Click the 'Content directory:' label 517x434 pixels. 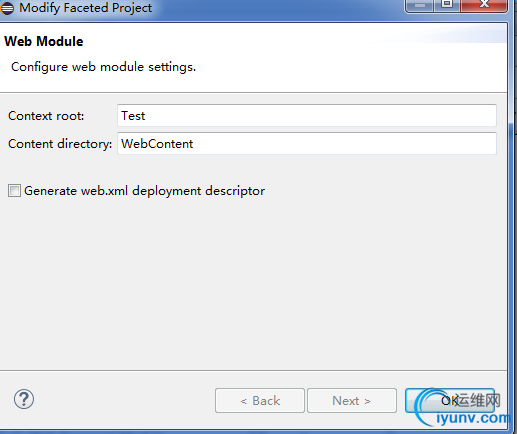click(x=60, y=144)
